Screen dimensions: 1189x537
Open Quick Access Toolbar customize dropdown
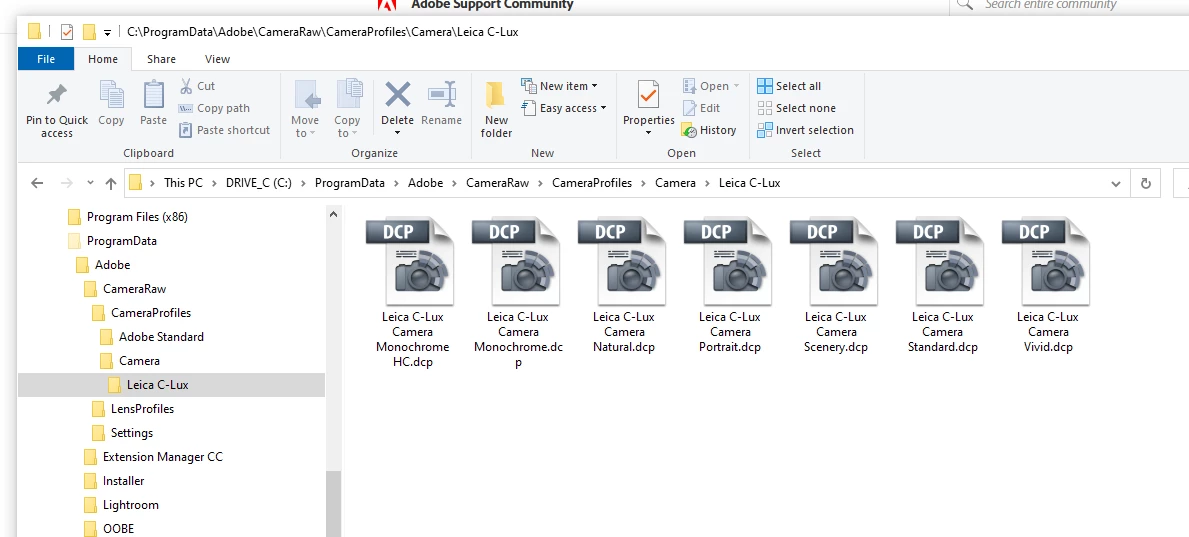108,33
